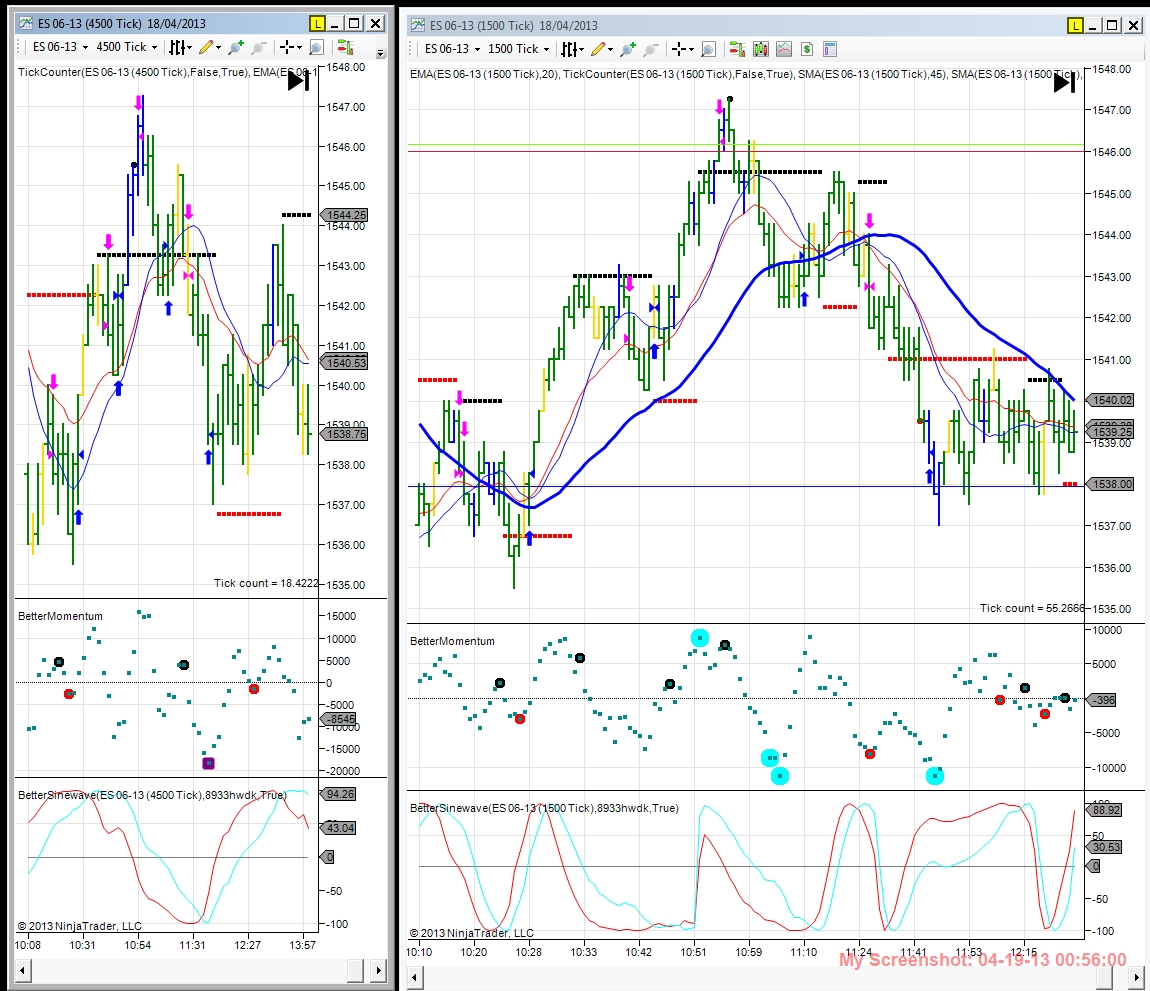Activate crosshair cursor in 1500 Tick window

tap(679, 49)
